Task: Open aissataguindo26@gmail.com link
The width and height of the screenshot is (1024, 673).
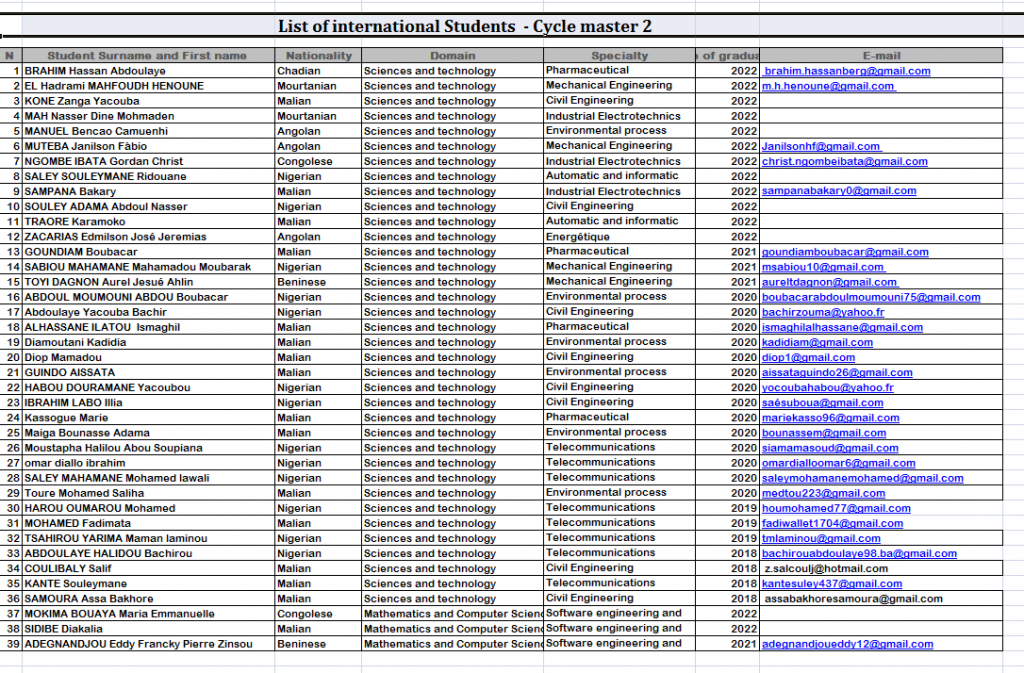Action: [x=837, y=373]
